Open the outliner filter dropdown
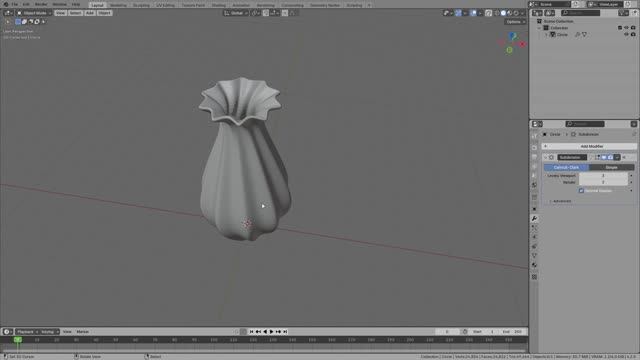Image resolution: width=640 pixels, height=360 pixels. click(623, 13)
